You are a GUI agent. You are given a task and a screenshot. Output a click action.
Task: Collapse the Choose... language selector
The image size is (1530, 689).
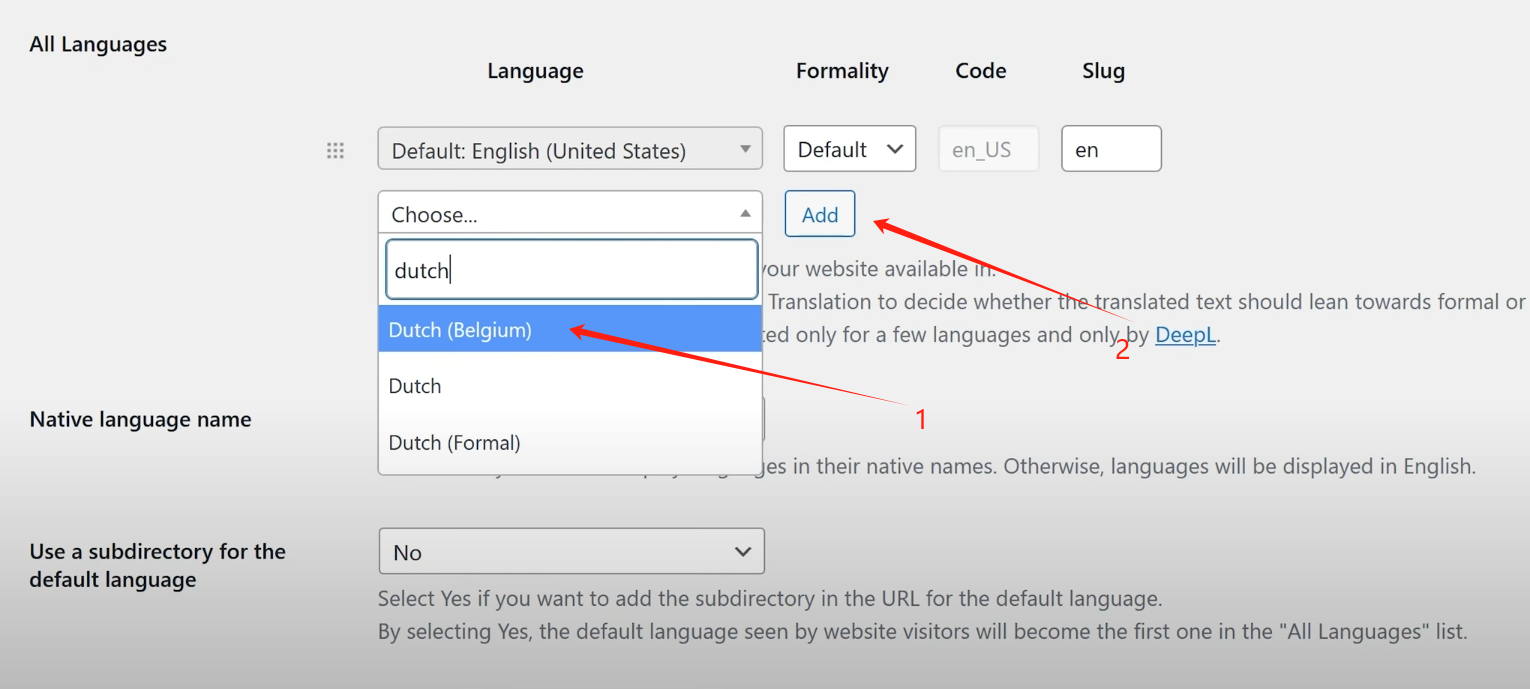[569, 214]
